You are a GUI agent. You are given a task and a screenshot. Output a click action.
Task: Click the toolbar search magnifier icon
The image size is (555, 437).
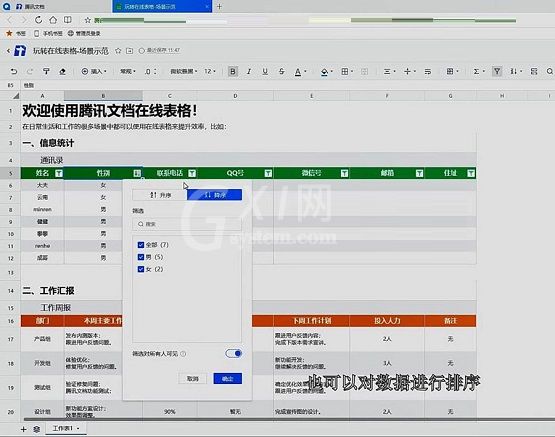pos(550,71)
